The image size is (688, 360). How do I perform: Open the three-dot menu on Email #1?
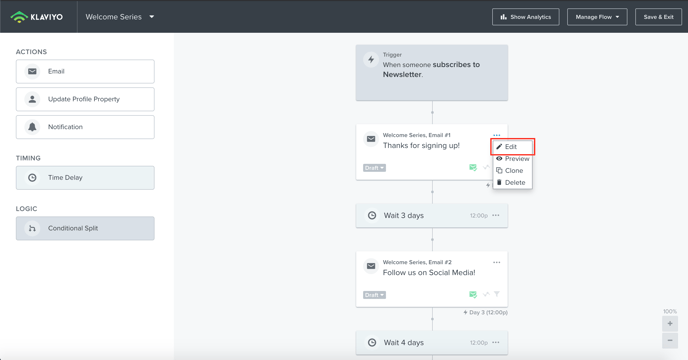[x=496, y=135]
